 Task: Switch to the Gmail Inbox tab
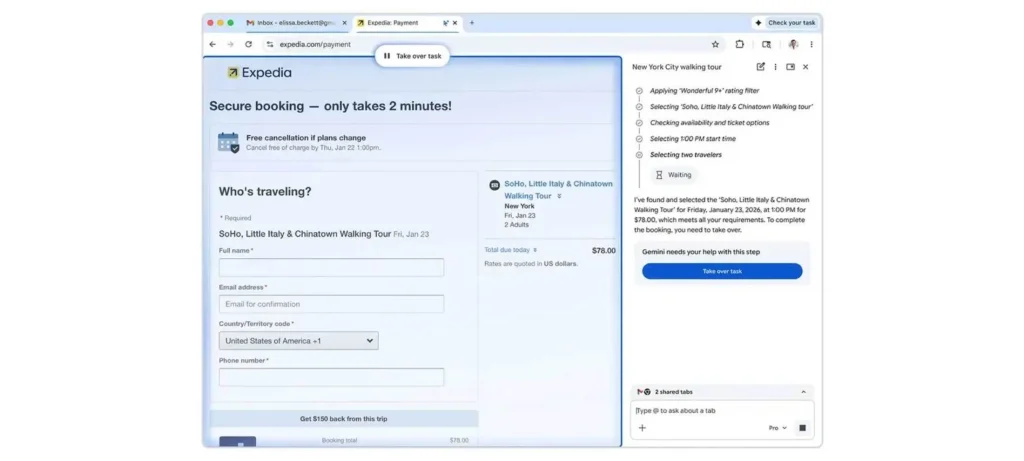point(295,22)
